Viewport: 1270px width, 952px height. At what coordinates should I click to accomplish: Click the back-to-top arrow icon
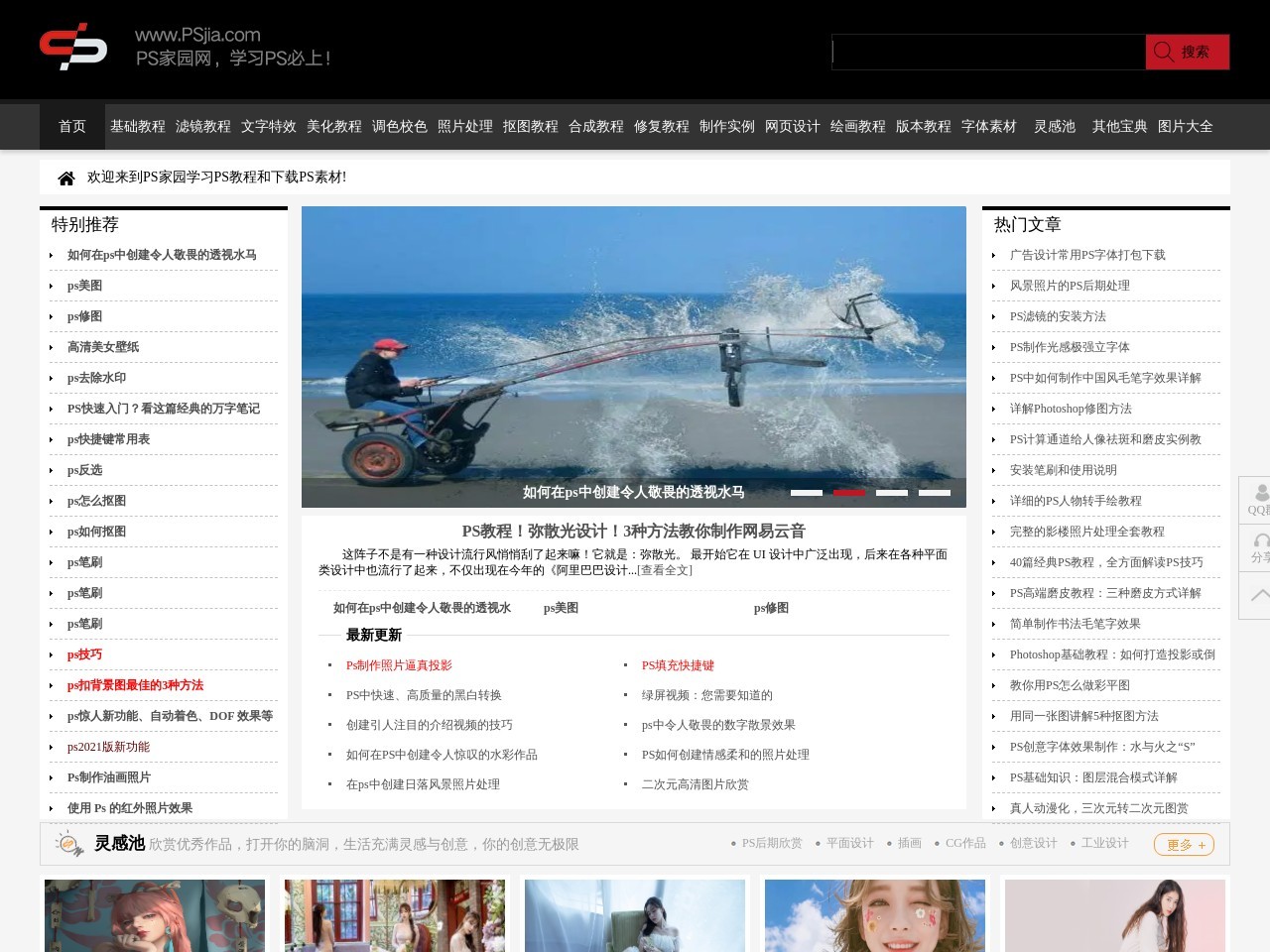(x=1258, y=595)
